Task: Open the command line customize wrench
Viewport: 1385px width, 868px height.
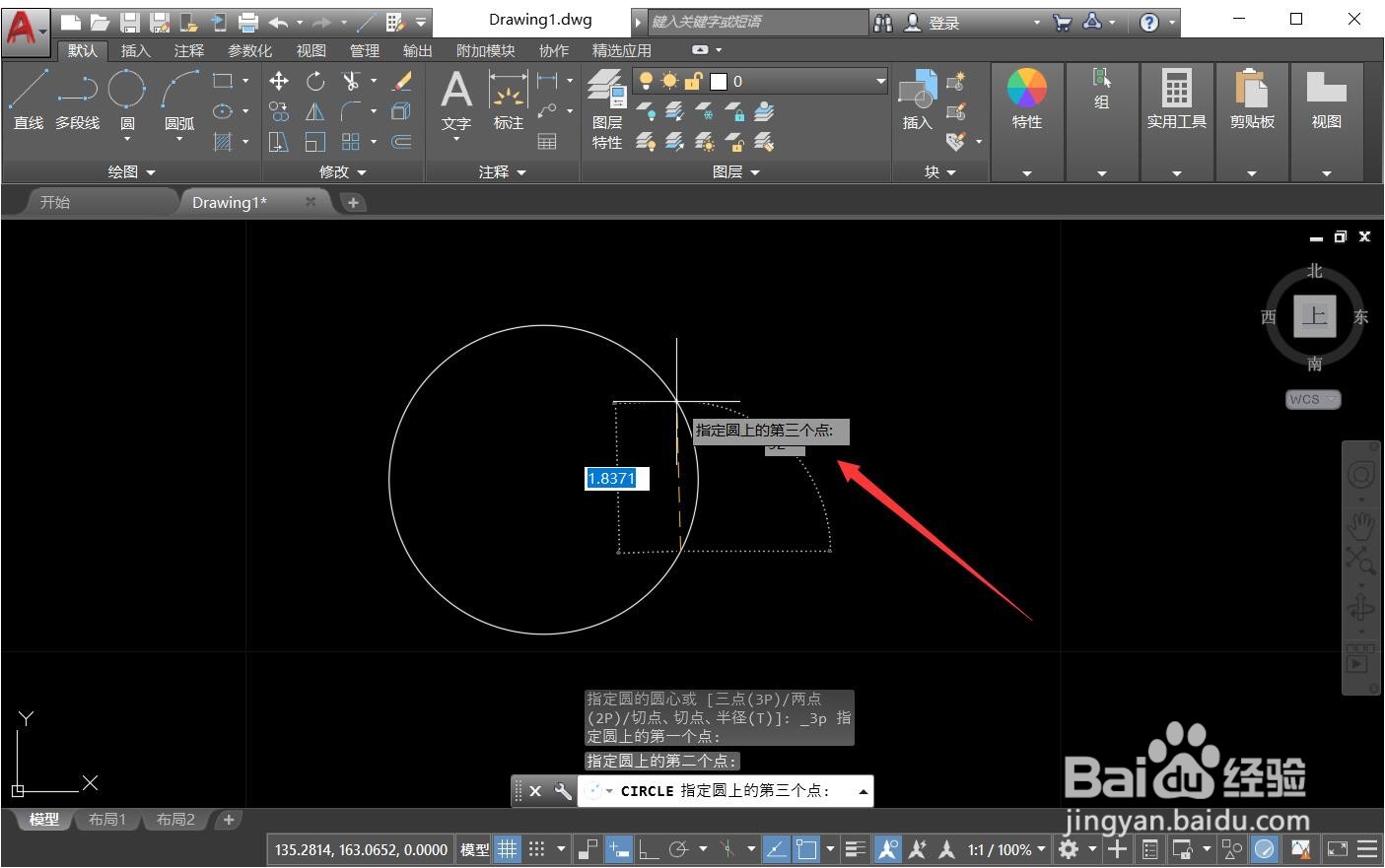Action: click(x=563, y=790)
